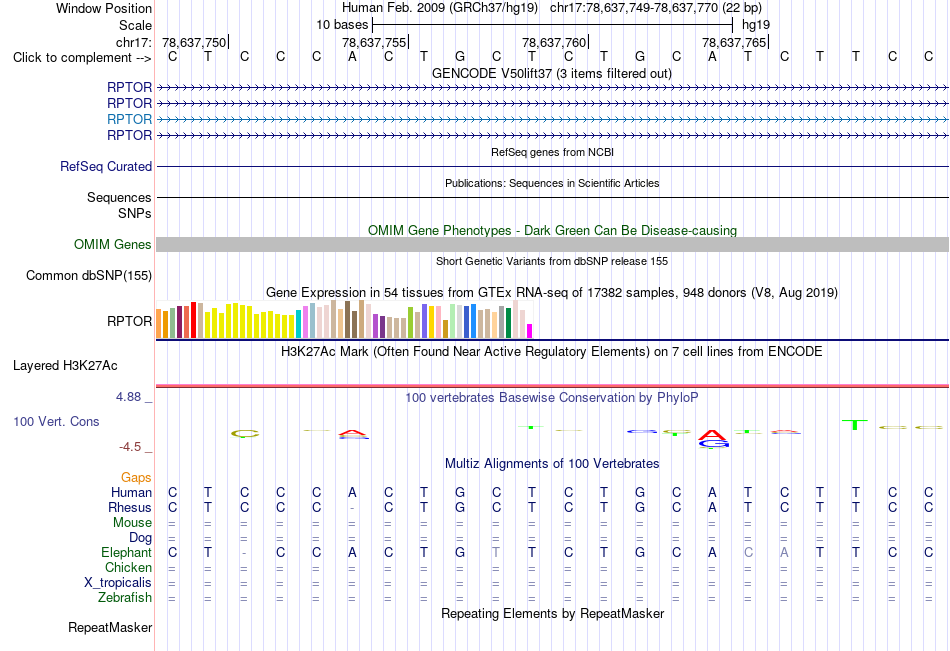Click the Chicken species label
The image size is (950, 651).
pos(128,567)
